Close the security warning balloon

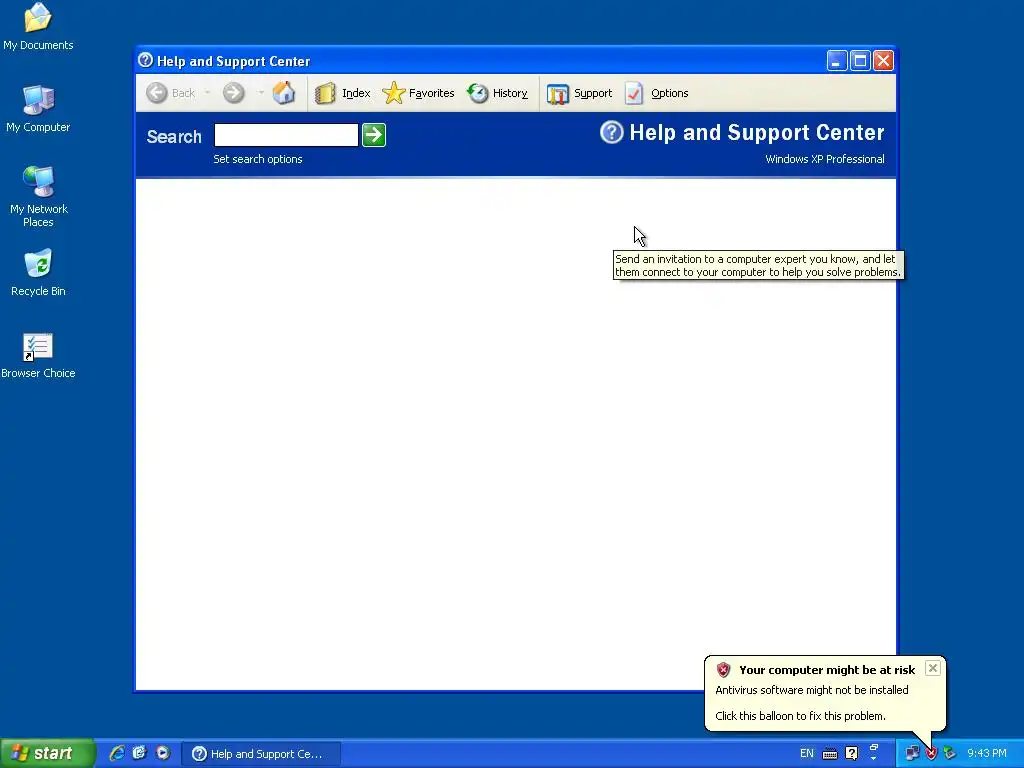933,668
